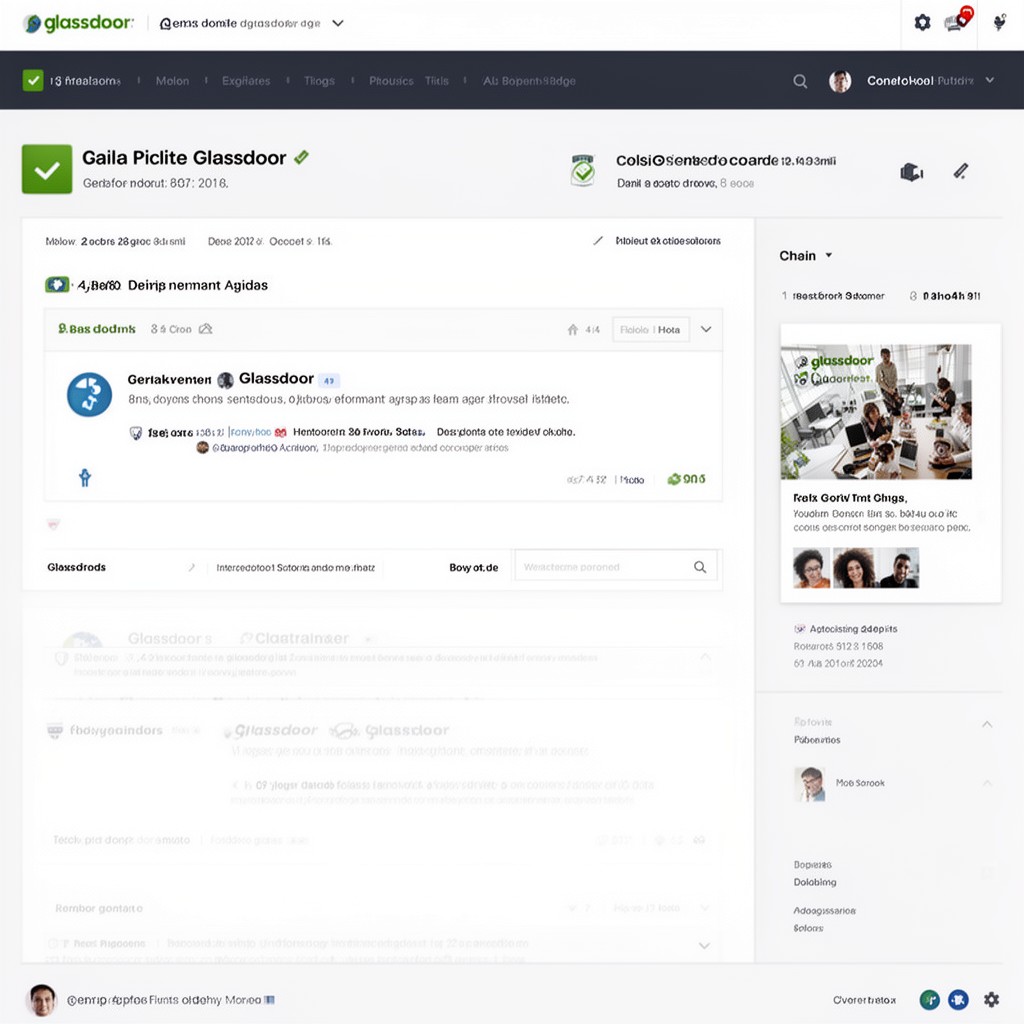
Task: Click the blue round icon in the footer
Action: 958,999
